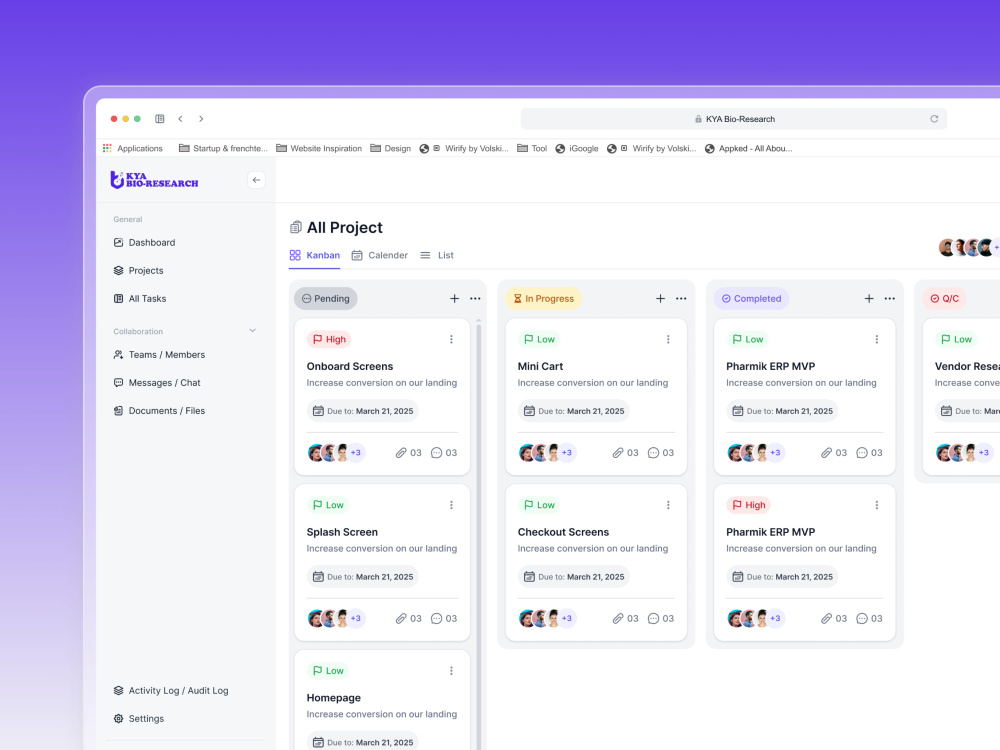Open the Onboard Screens card title
Image resolution: width=1000 pixels, height=750 pixels.
click(349, 366)
